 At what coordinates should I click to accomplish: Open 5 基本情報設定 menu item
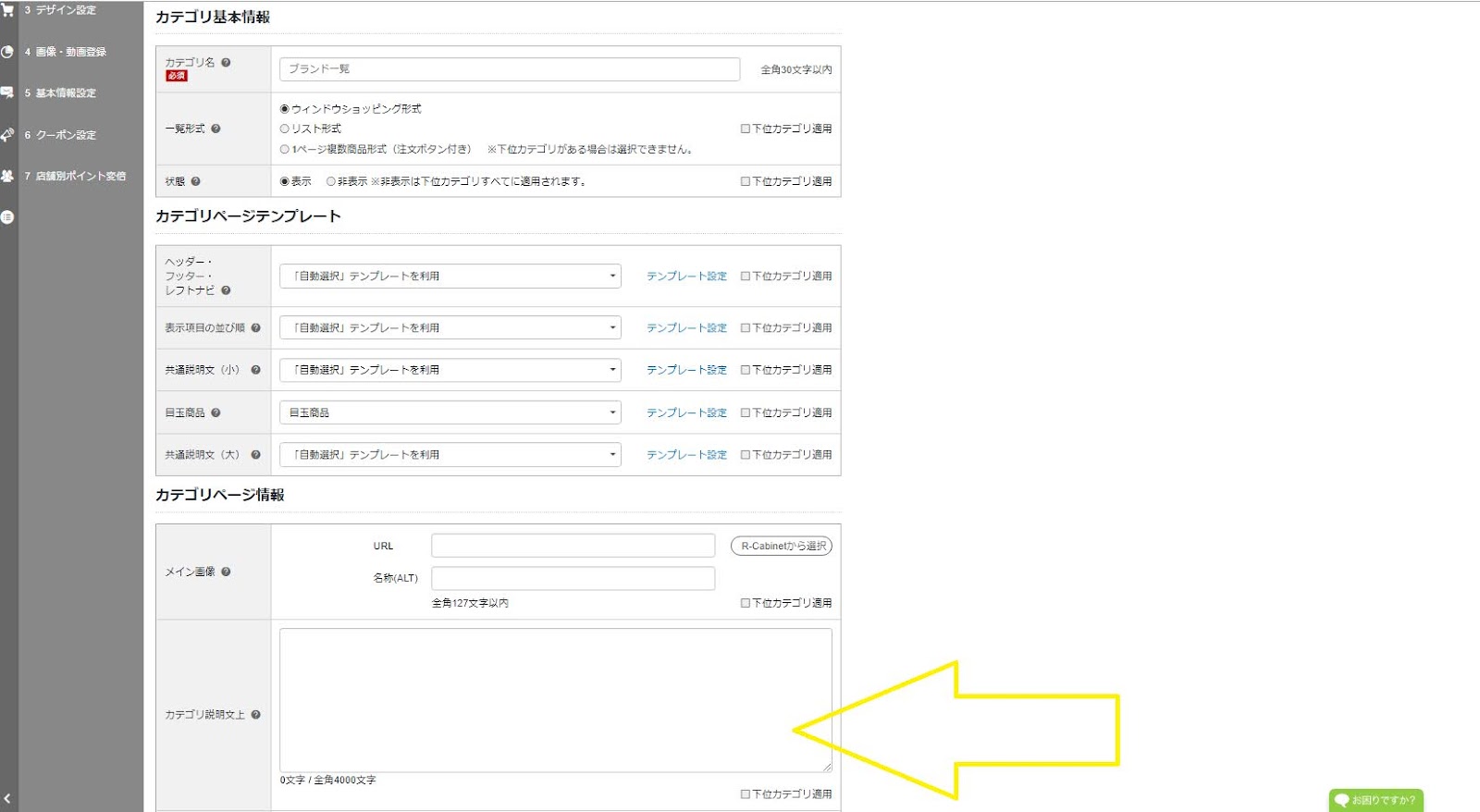click(60, 92)
